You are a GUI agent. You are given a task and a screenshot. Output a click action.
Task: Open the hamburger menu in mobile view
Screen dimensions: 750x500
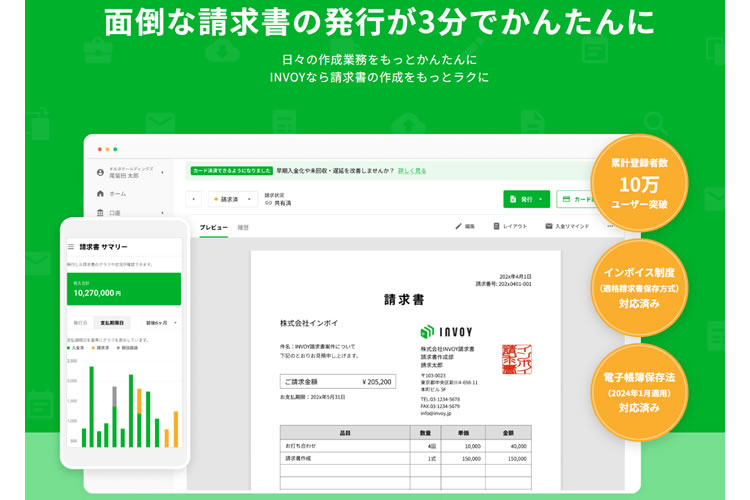70,246
